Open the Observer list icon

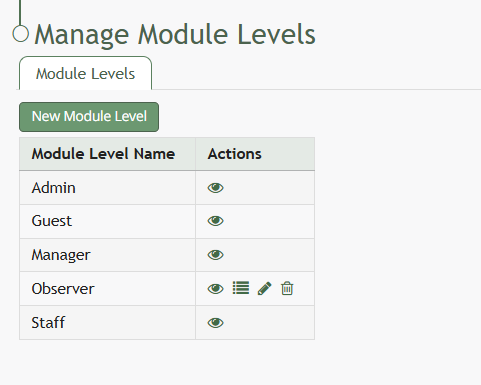[241, 288]
